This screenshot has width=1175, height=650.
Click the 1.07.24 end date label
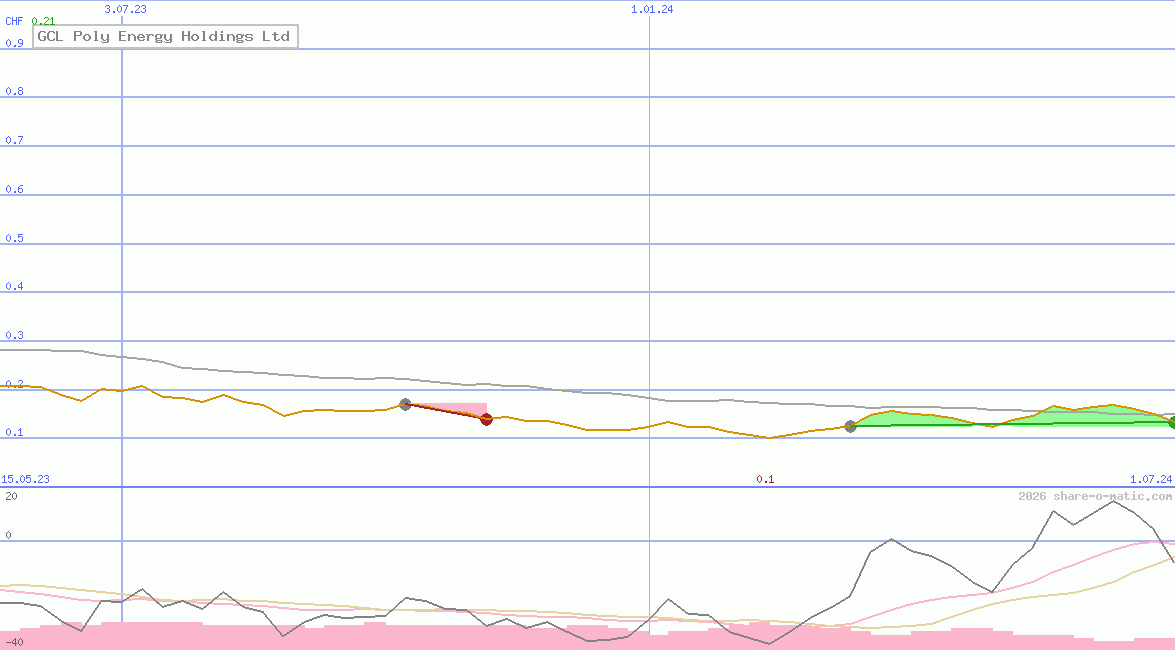point(1151,479)
